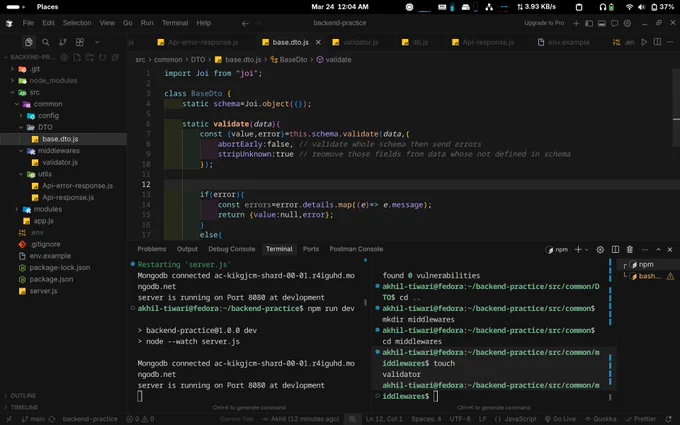Click Spaces: 4 indentation setting
Viewport: 680px width, 425px height.
click(426, 419)
